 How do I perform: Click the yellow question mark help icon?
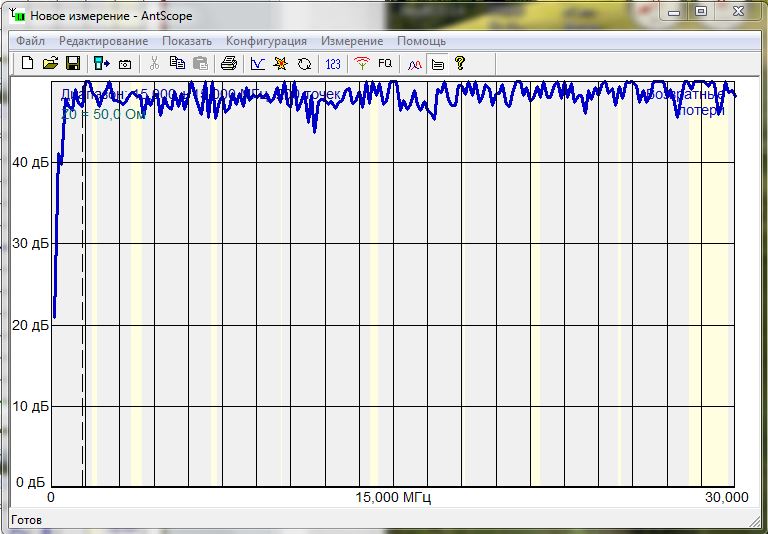click(x=460, y=63)
